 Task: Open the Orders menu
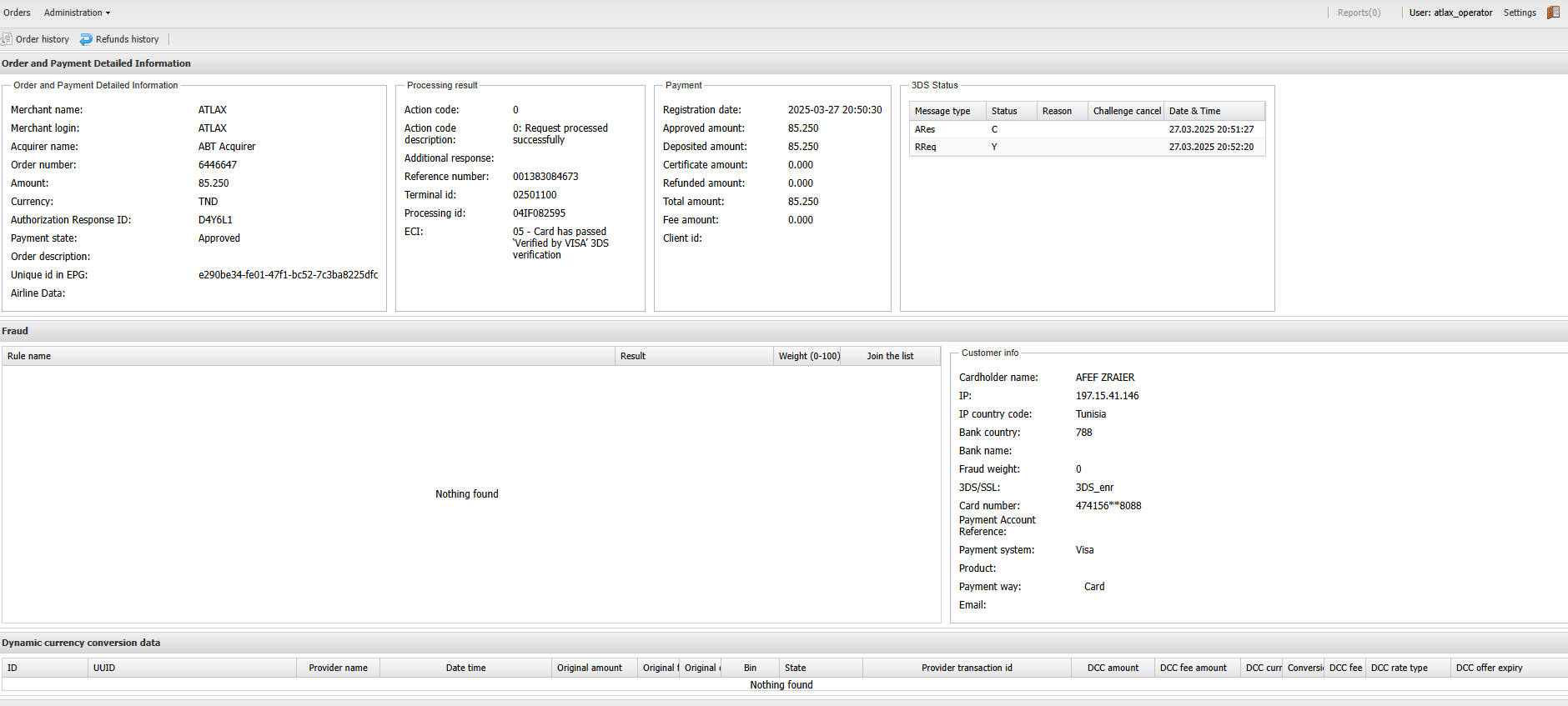pos(17,13)
